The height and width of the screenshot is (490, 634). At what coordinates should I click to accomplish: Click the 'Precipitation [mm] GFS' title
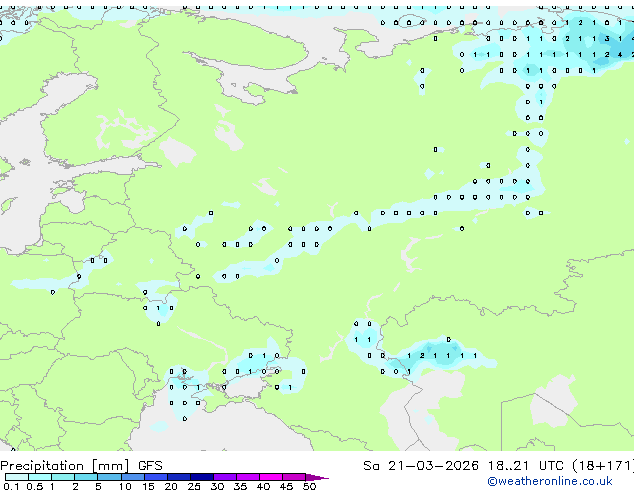pos(81,466)
